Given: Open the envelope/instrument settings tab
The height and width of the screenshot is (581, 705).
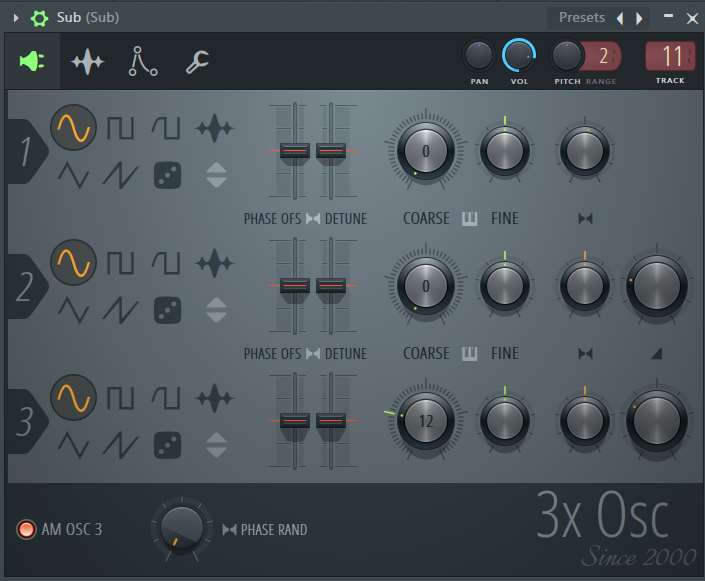Looking at the screenshot, I should [x=87, y=62].
